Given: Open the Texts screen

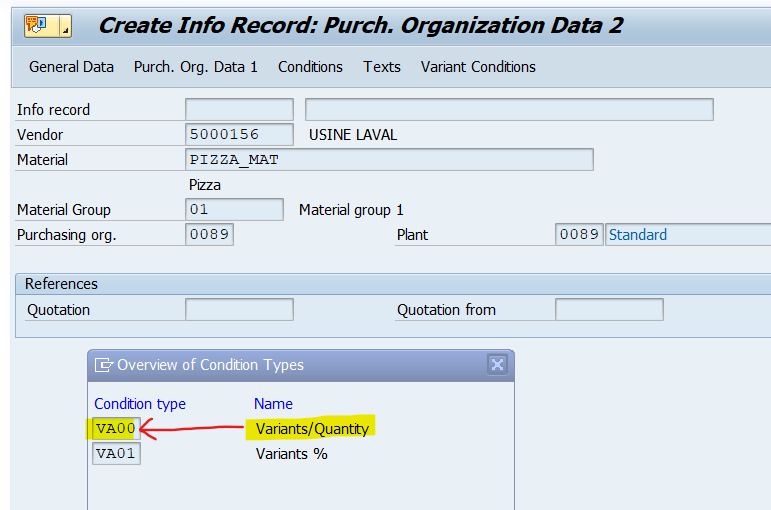Looking at the screenshot, I should (382, 67).
